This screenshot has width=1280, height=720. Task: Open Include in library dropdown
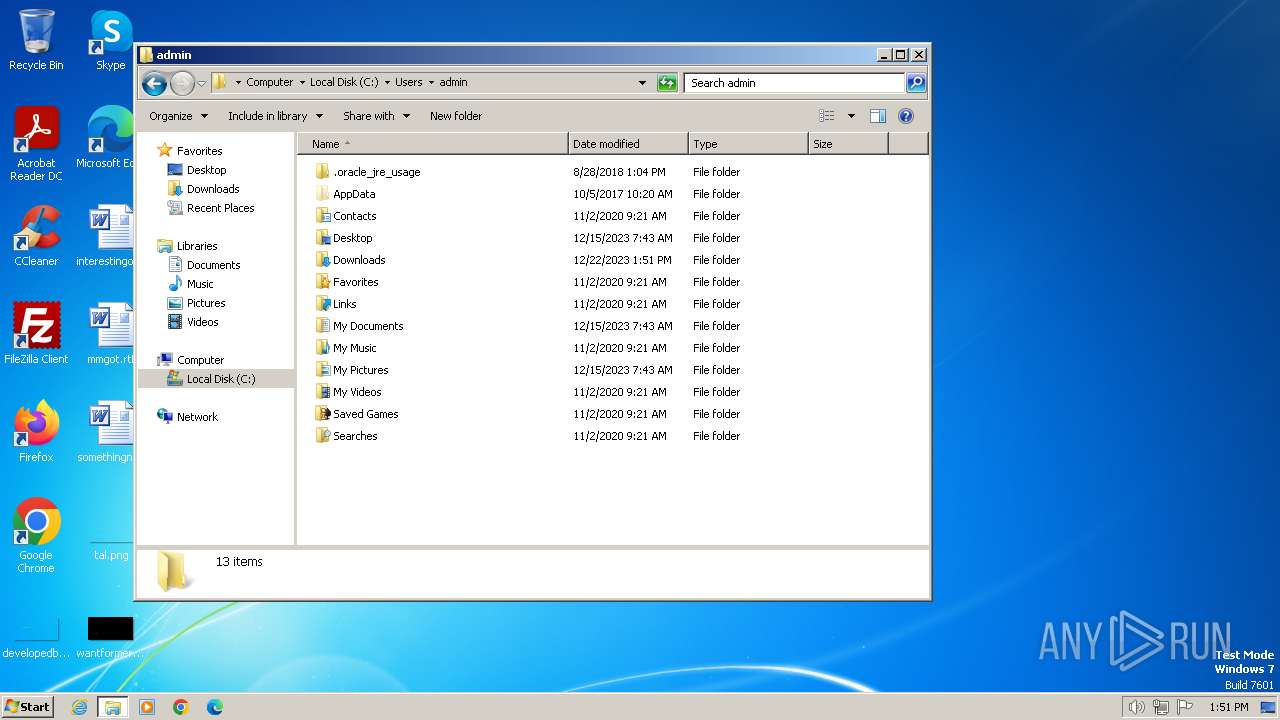click(x=275, y=116)
